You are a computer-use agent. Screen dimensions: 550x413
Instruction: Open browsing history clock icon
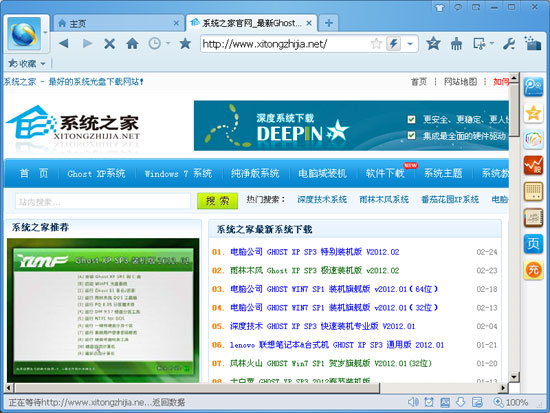click(154, 44)
